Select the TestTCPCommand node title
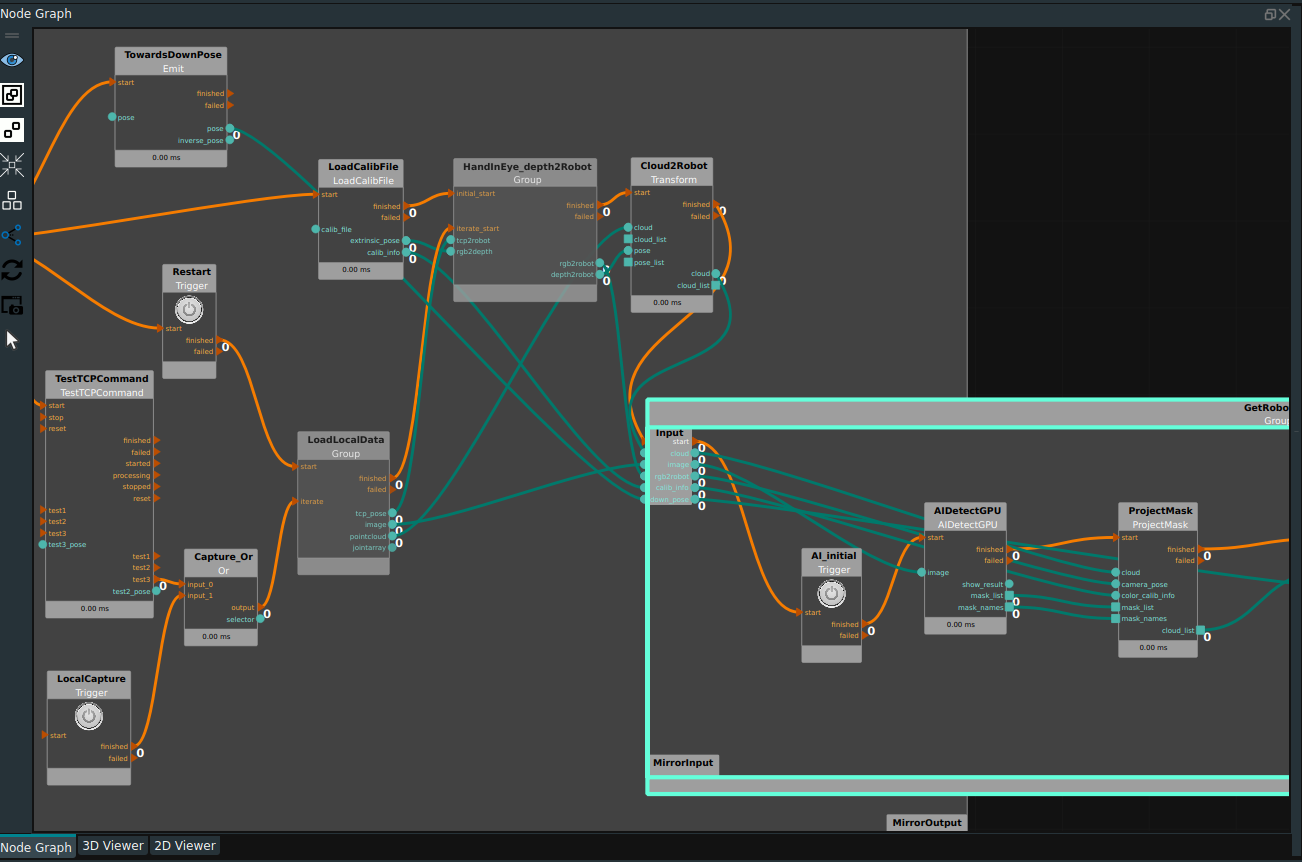This screenshot has height=862, width=1302. coord(102,379)
